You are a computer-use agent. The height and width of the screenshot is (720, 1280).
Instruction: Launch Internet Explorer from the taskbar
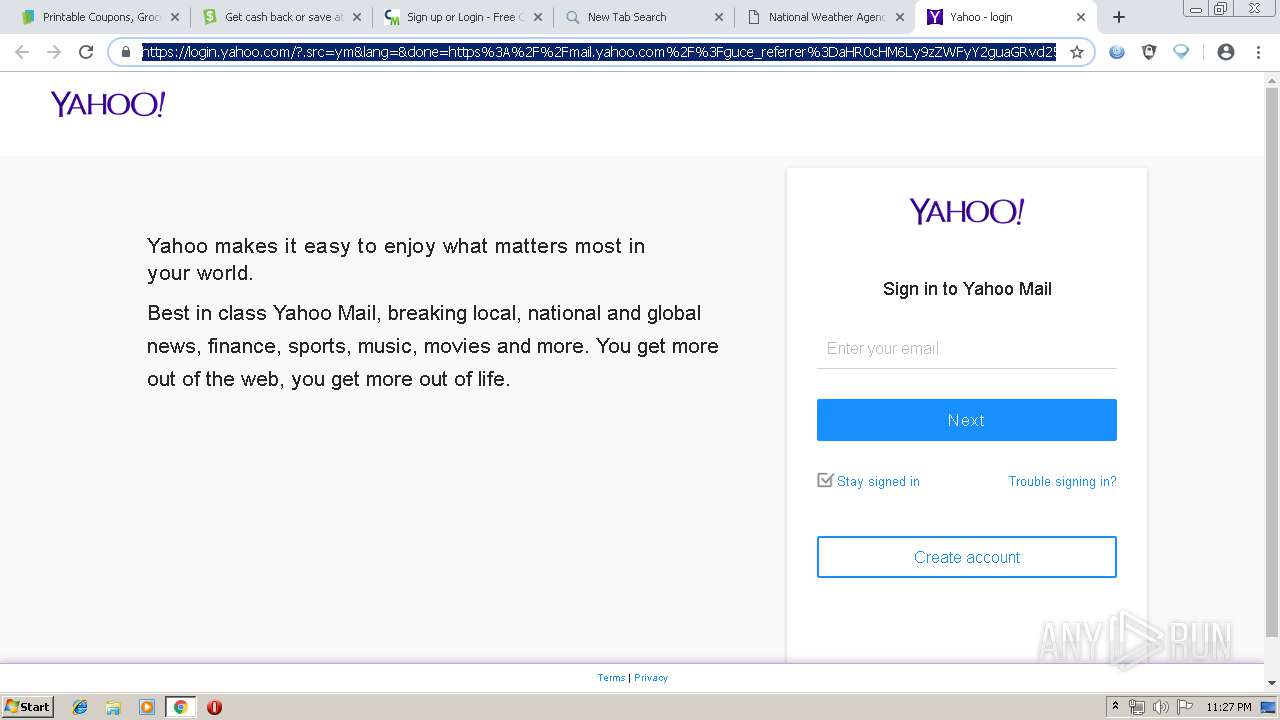[80, 707]
